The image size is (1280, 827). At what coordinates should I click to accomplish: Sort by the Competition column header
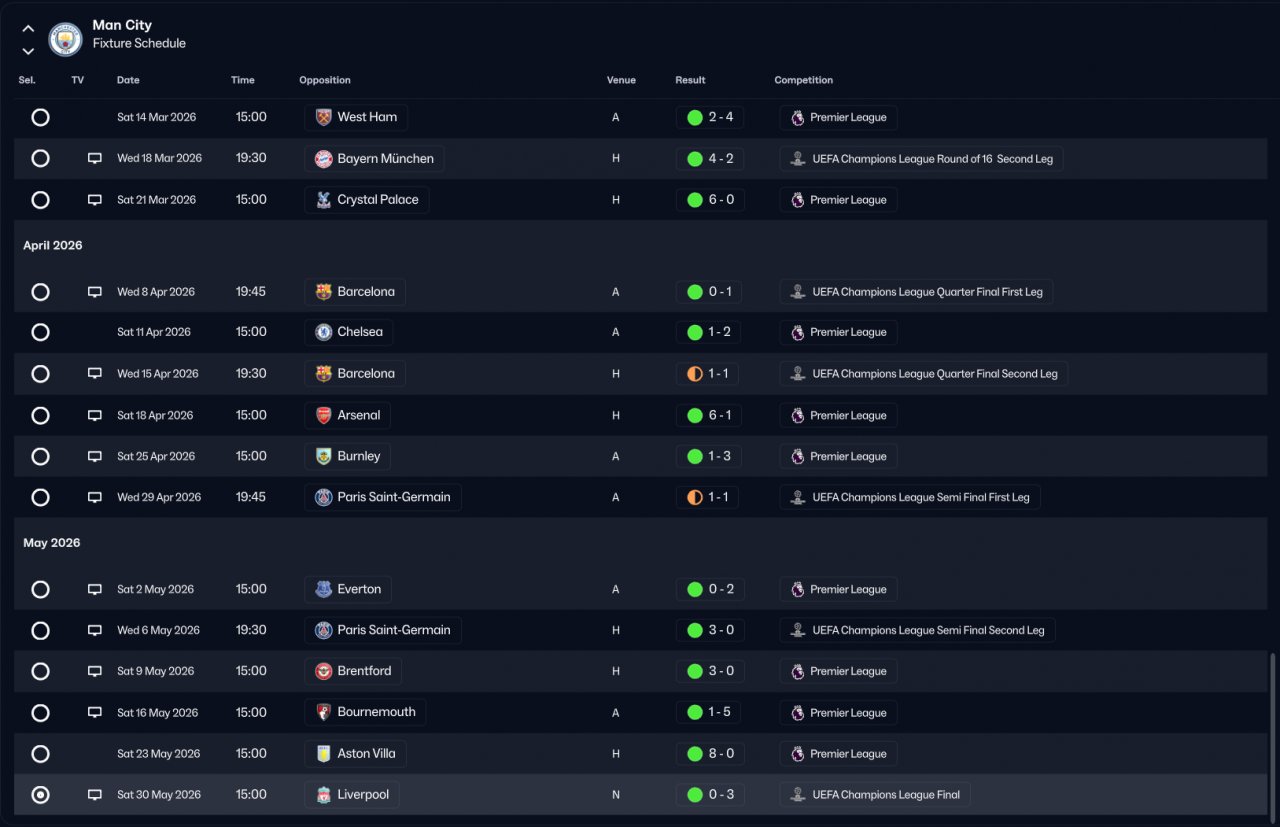[x=804, y=80]
